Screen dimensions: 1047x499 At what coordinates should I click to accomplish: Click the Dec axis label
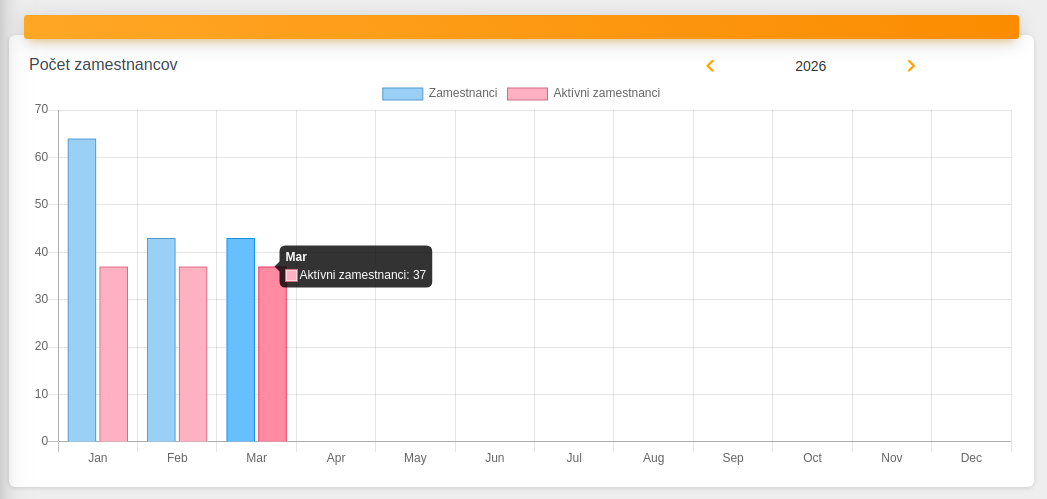(x=972, y=458)
